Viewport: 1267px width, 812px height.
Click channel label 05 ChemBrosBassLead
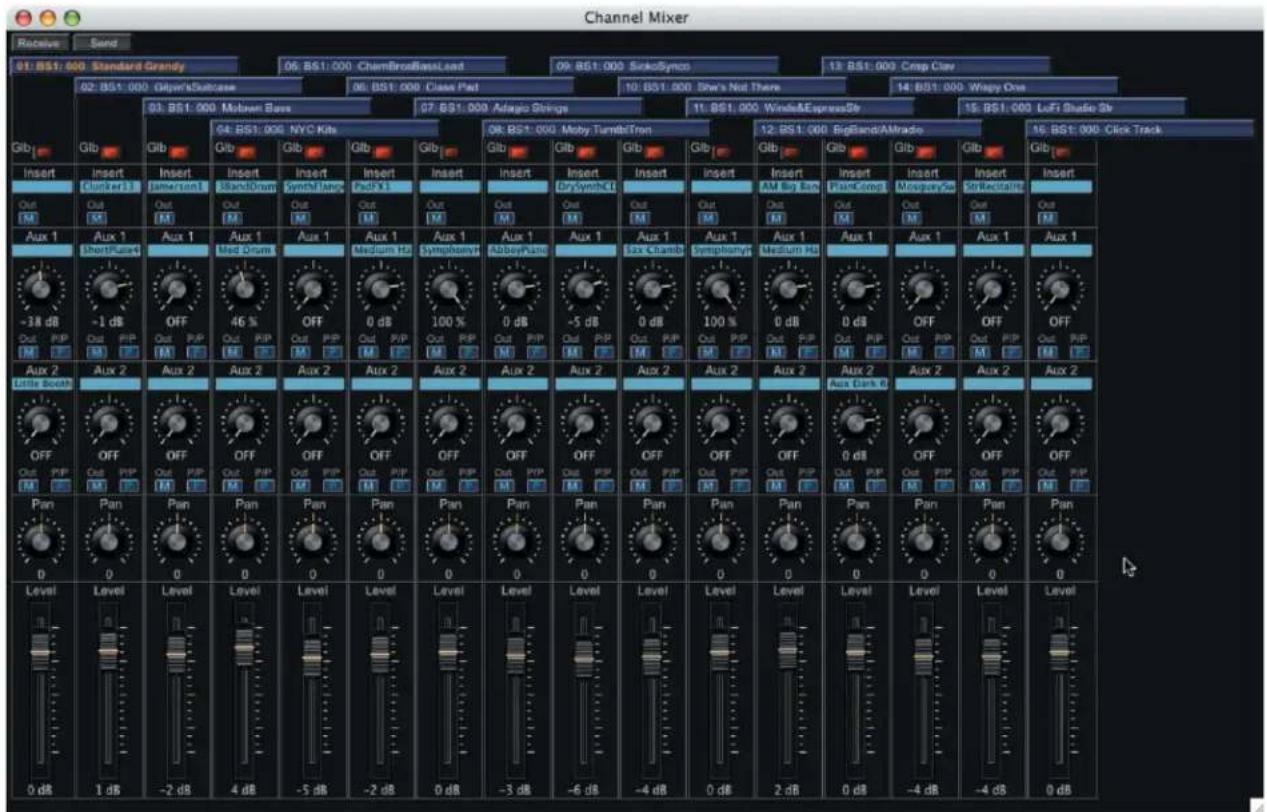click(392, 66)
